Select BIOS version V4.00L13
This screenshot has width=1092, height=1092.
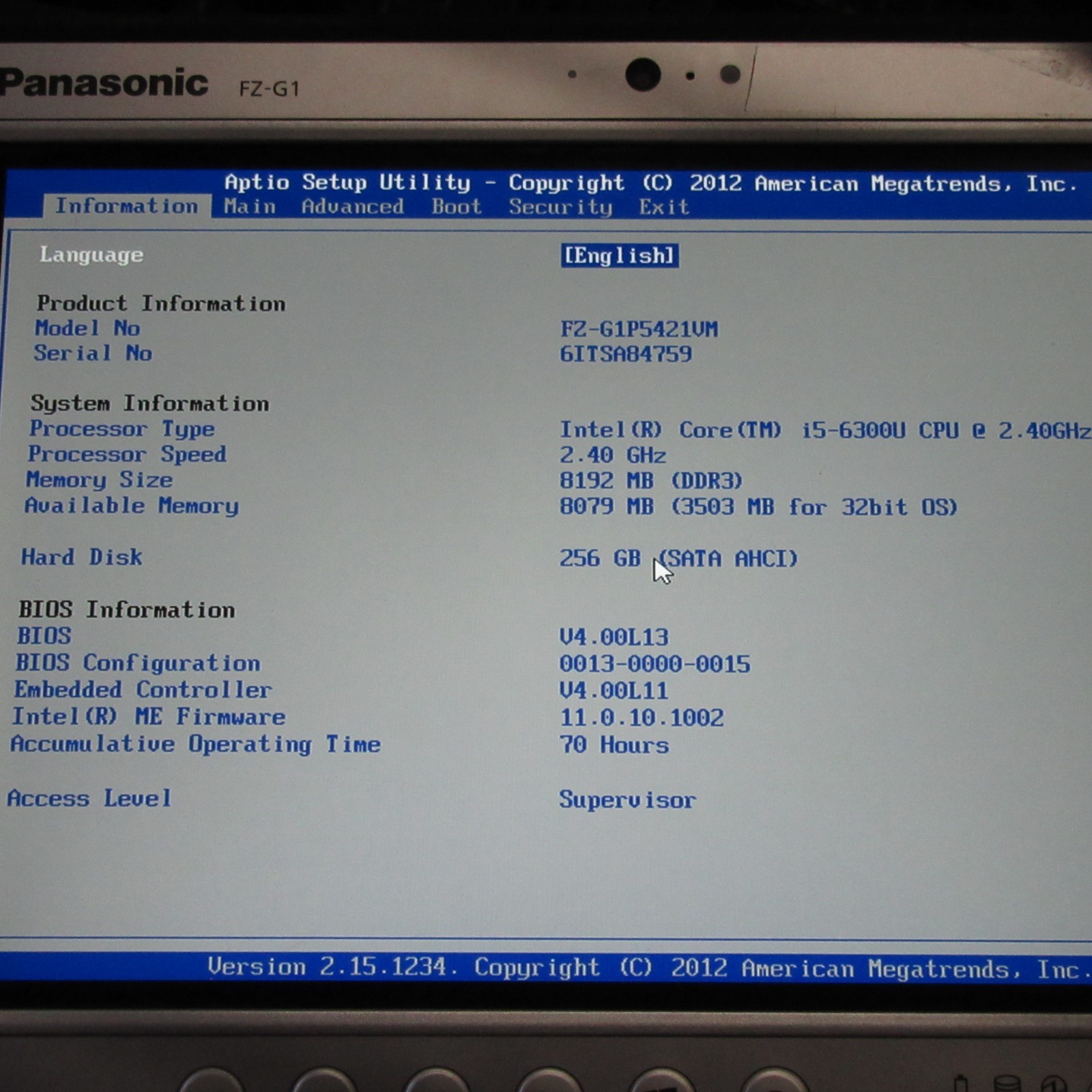click(614, 637)
